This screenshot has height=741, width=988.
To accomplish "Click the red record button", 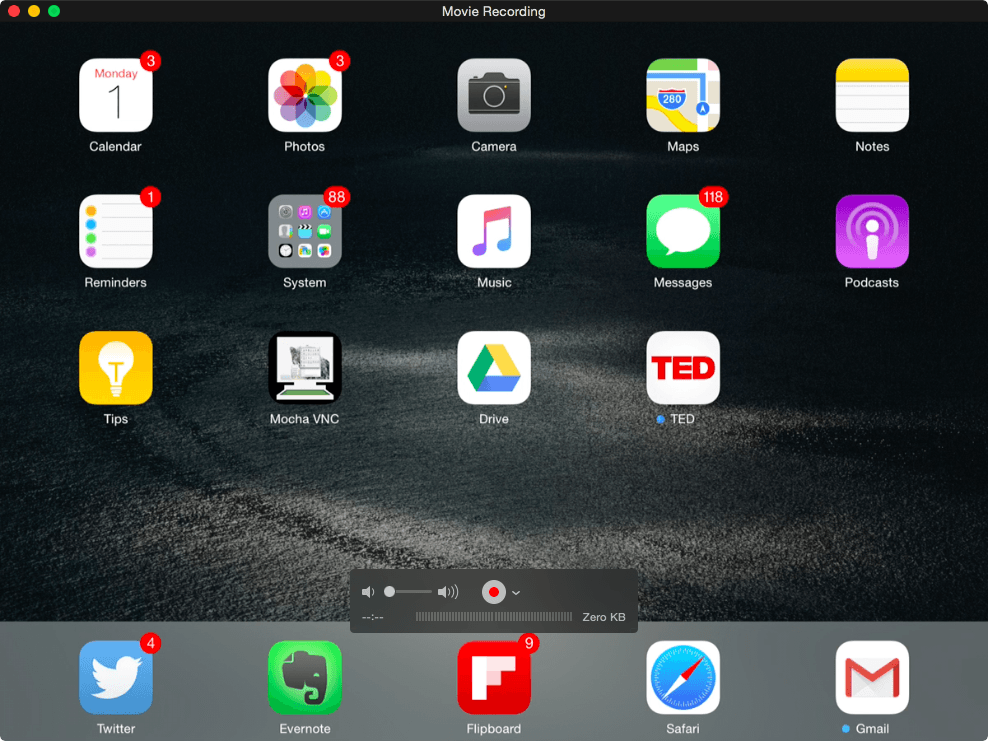I will click(x=494, y=592).
